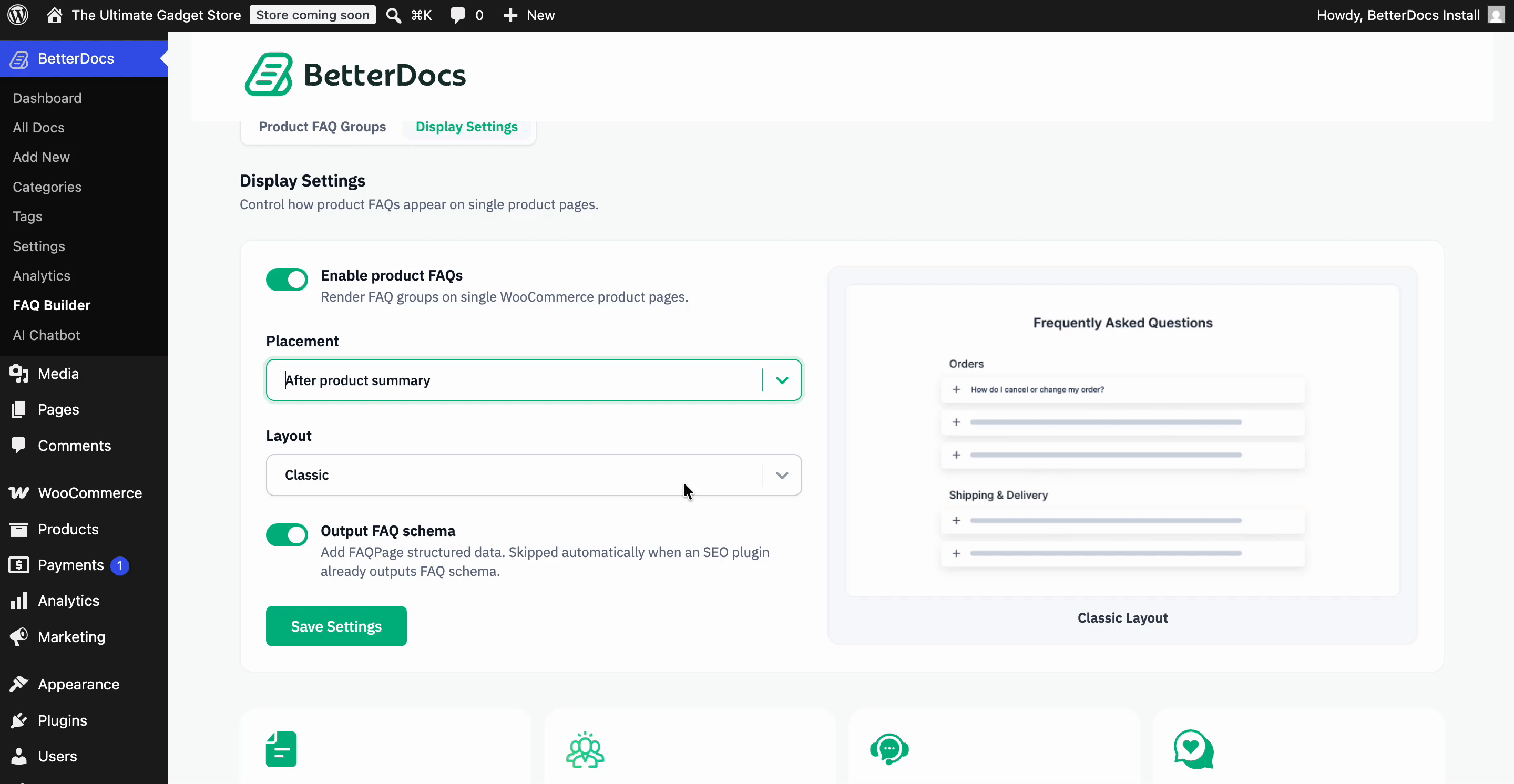Click the 'Placement' field label

click(302, 341)
